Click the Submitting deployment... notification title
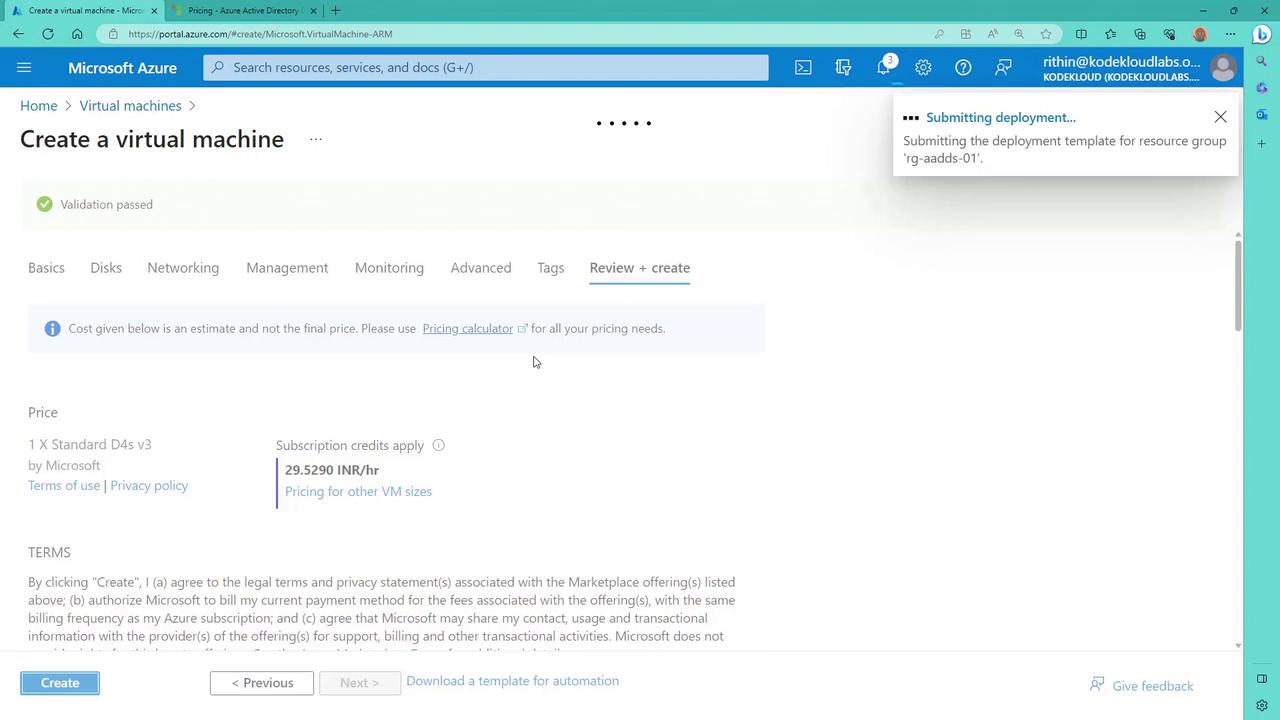This screenshot has width=1280, height=720. (1001, 117)
